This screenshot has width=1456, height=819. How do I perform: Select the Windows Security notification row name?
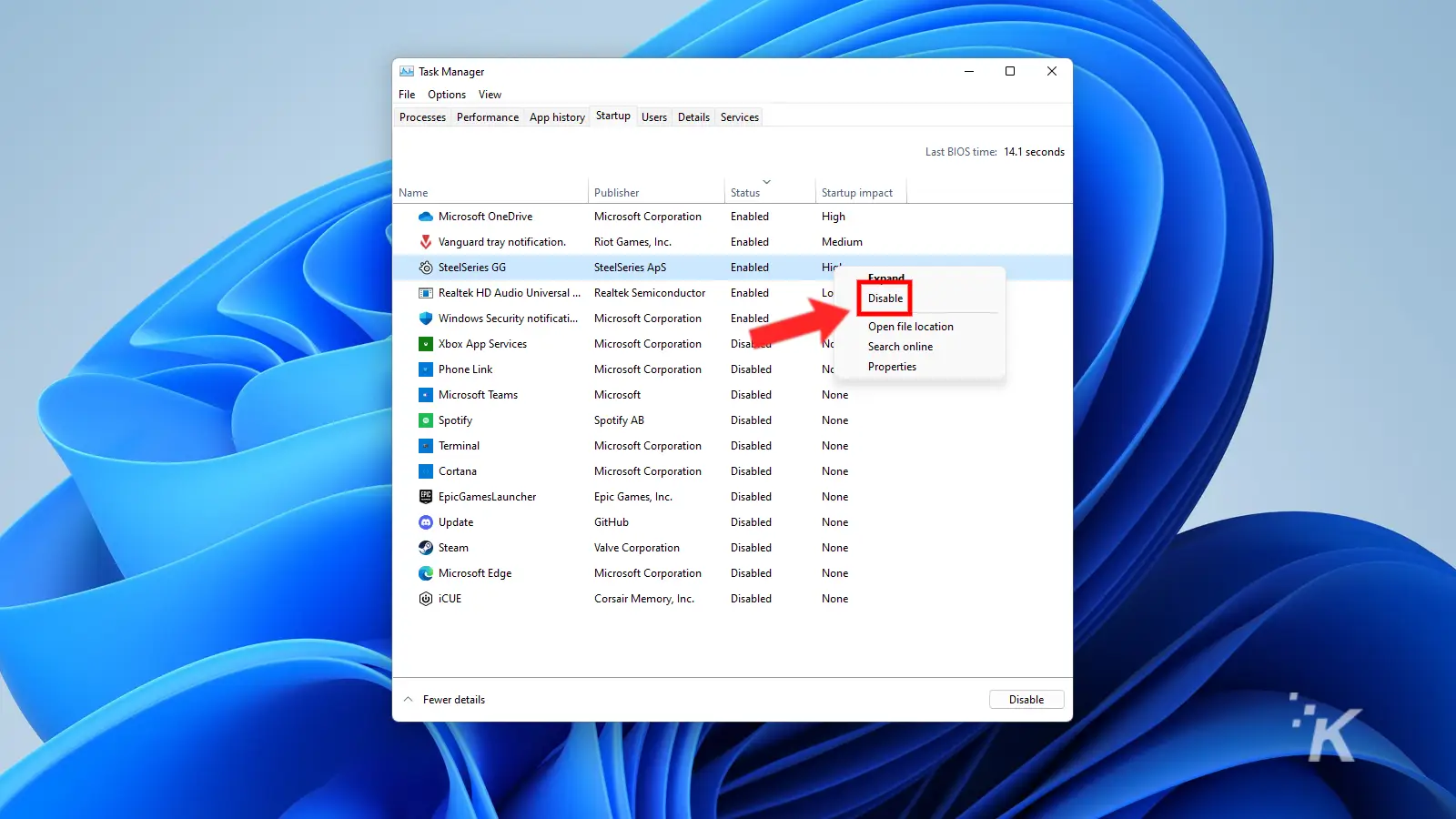[508, 318]
